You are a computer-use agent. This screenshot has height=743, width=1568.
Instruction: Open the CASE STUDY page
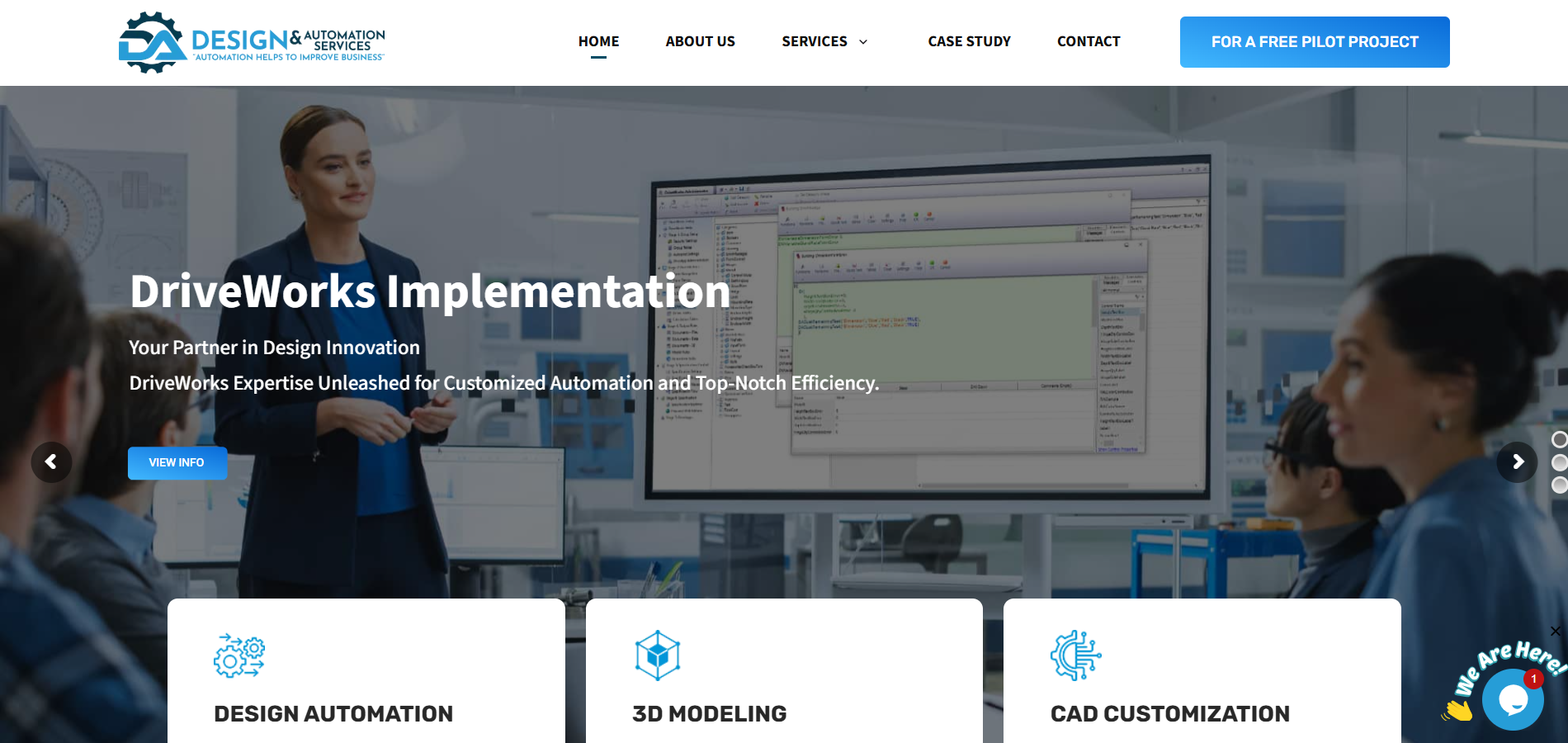(x=969, y=41)
